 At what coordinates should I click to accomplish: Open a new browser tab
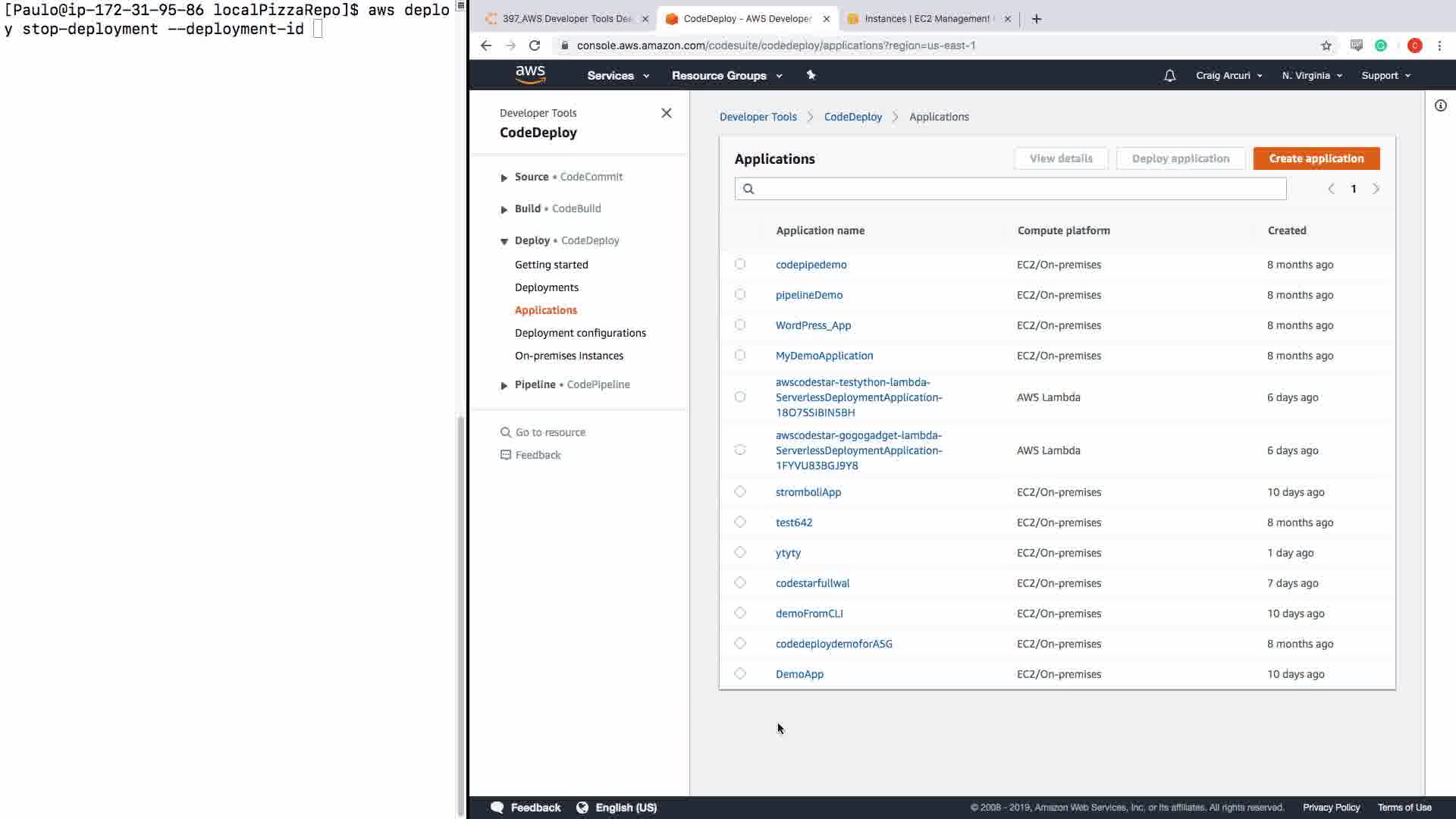[1036, 19]
